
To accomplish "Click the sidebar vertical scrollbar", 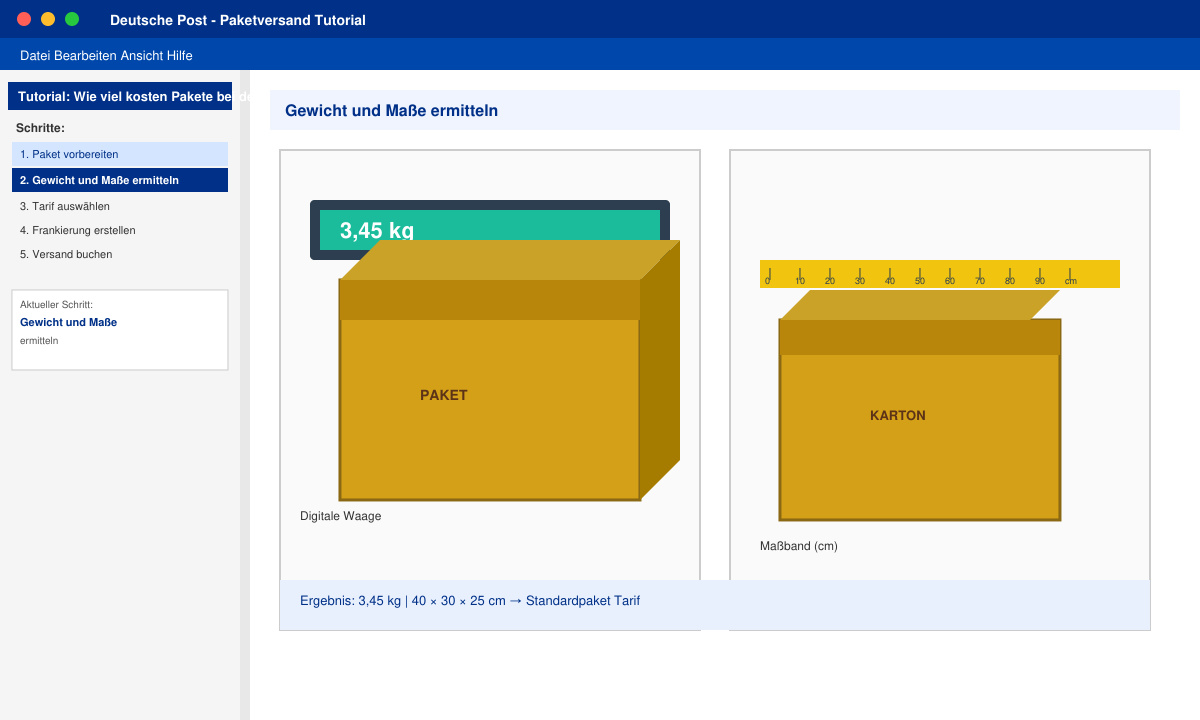I will (245, 395).
